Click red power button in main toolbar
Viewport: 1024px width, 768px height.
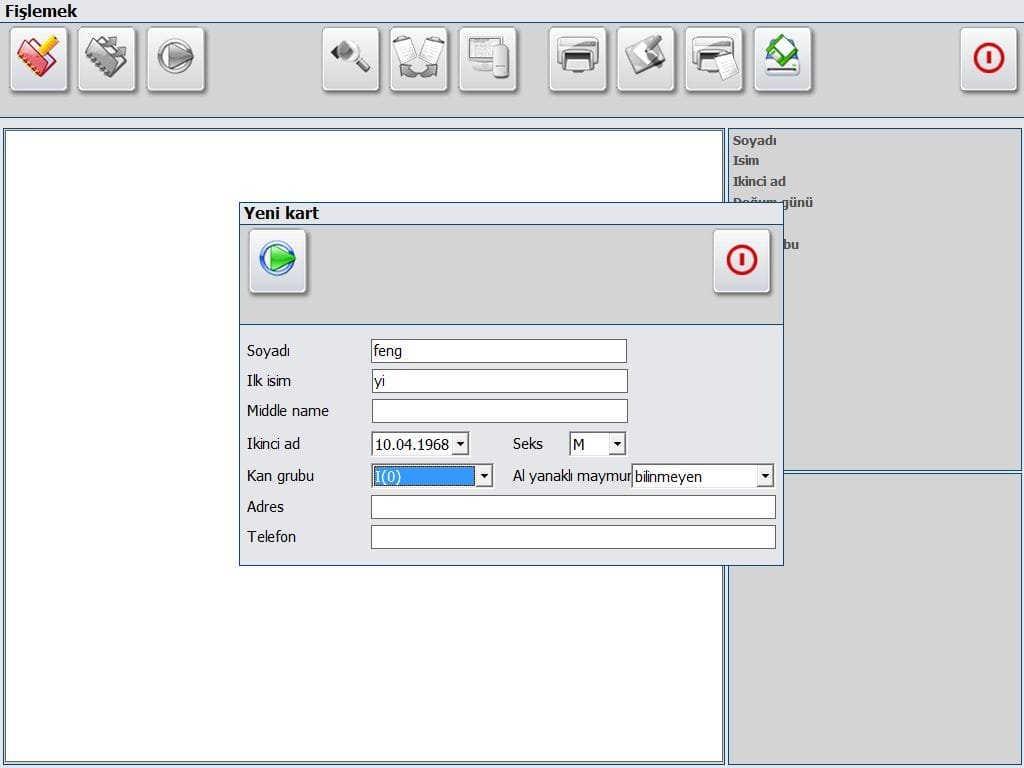[x=988, y=59]
